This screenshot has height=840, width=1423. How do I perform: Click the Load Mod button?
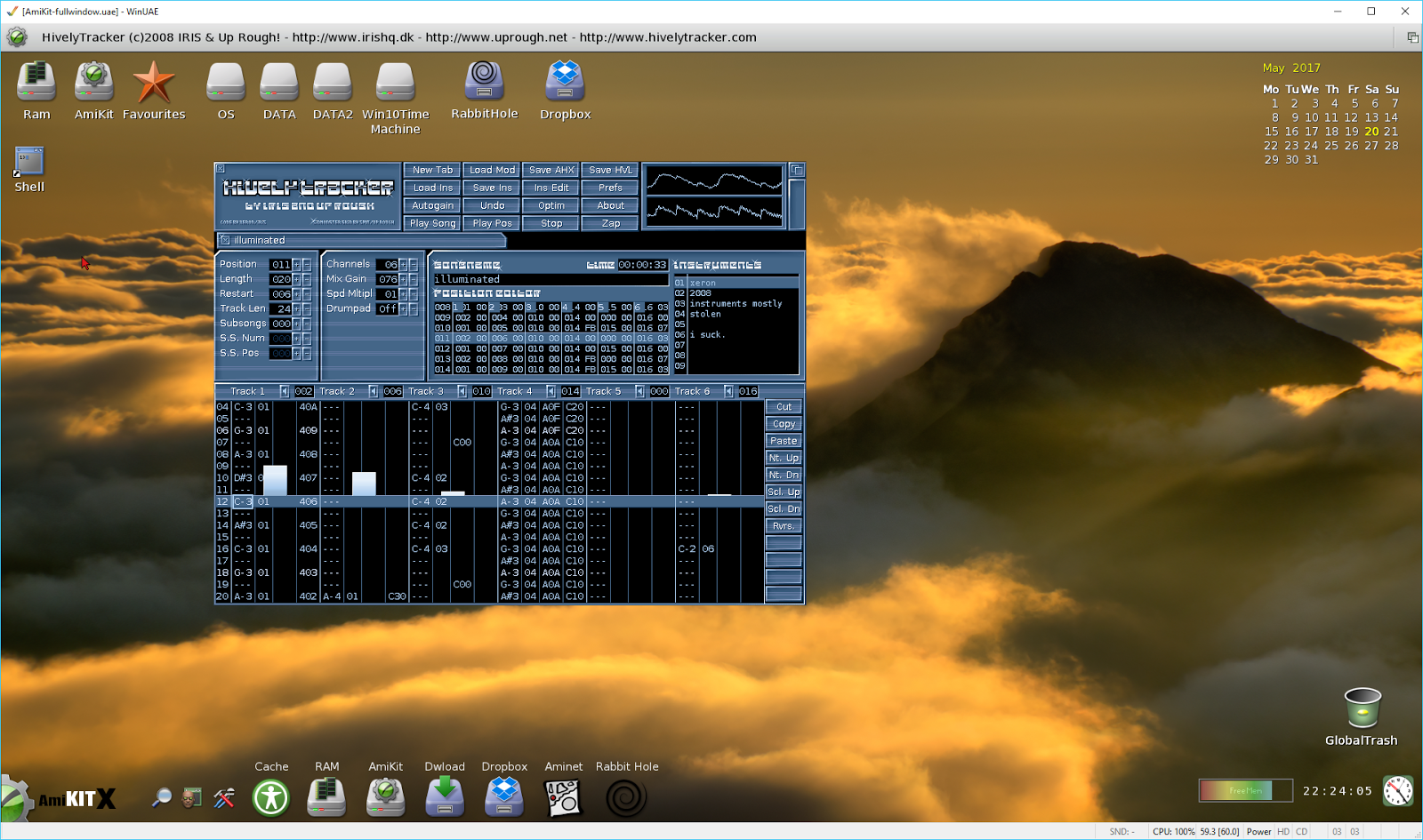pyautogui.click(x=492, y=170)
